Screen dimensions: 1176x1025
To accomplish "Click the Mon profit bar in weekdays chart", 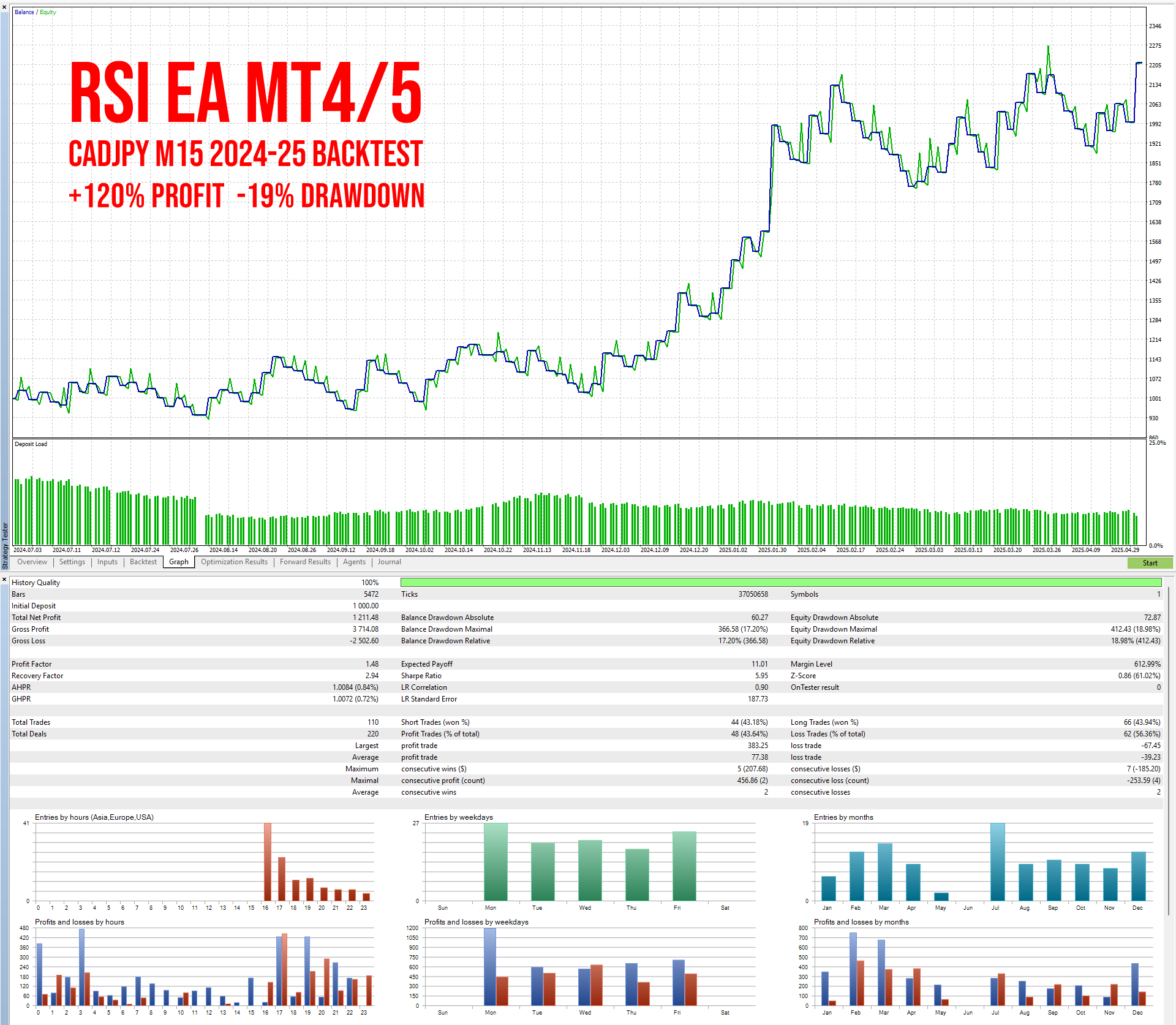I will [489, 967].
